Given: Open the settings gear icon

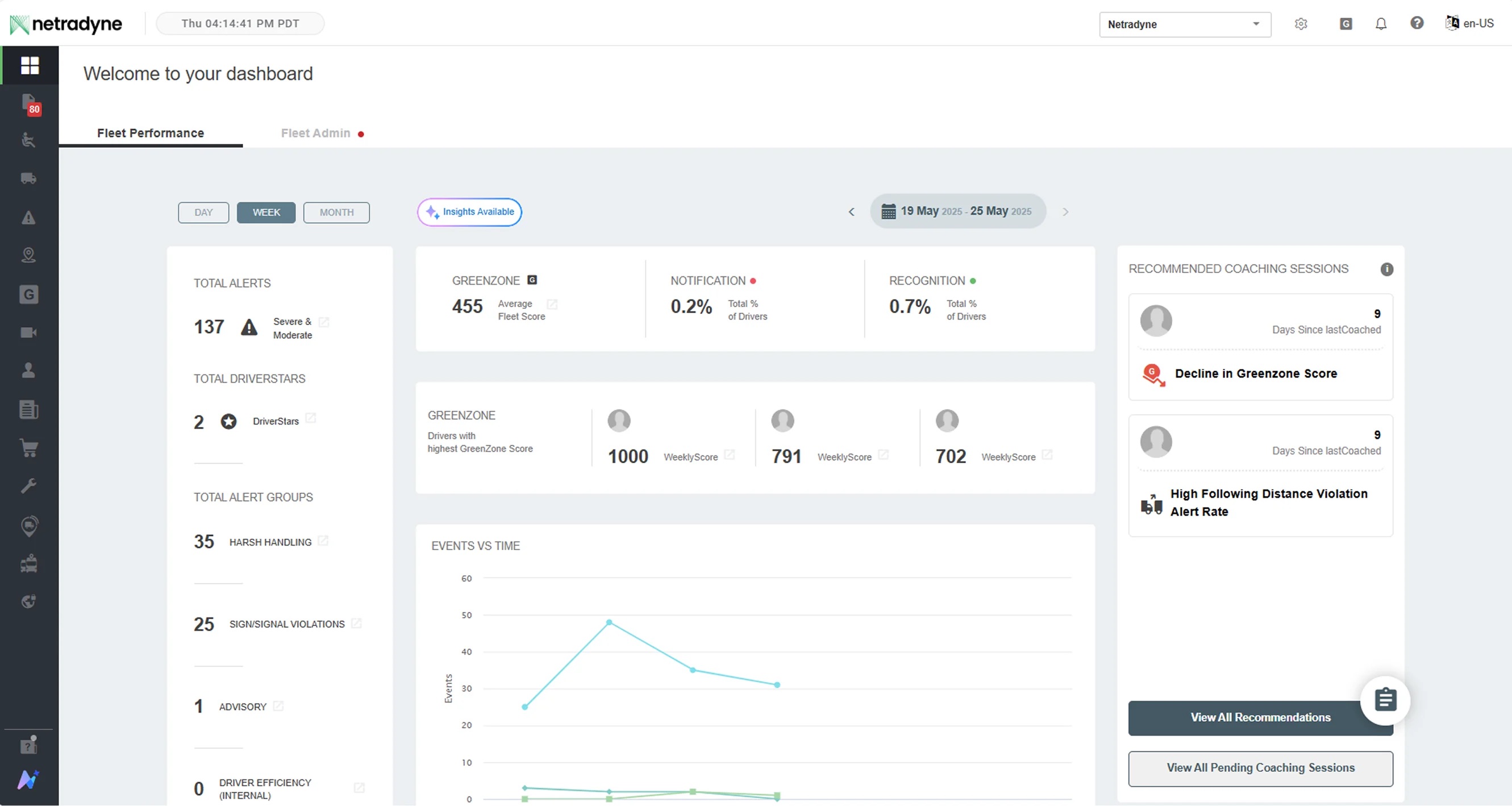Looking at the screenshot, I should click(1301, 24).
